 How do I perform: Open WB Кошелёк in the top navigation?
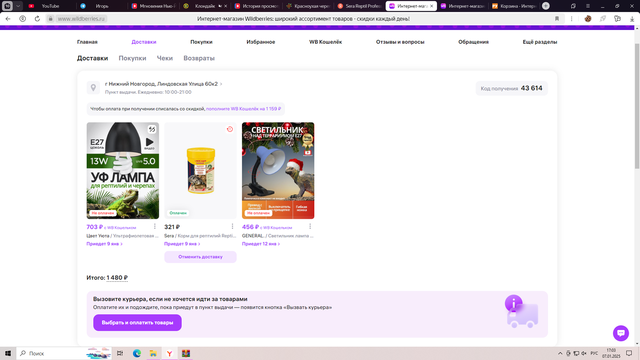[x=325, y=42]
